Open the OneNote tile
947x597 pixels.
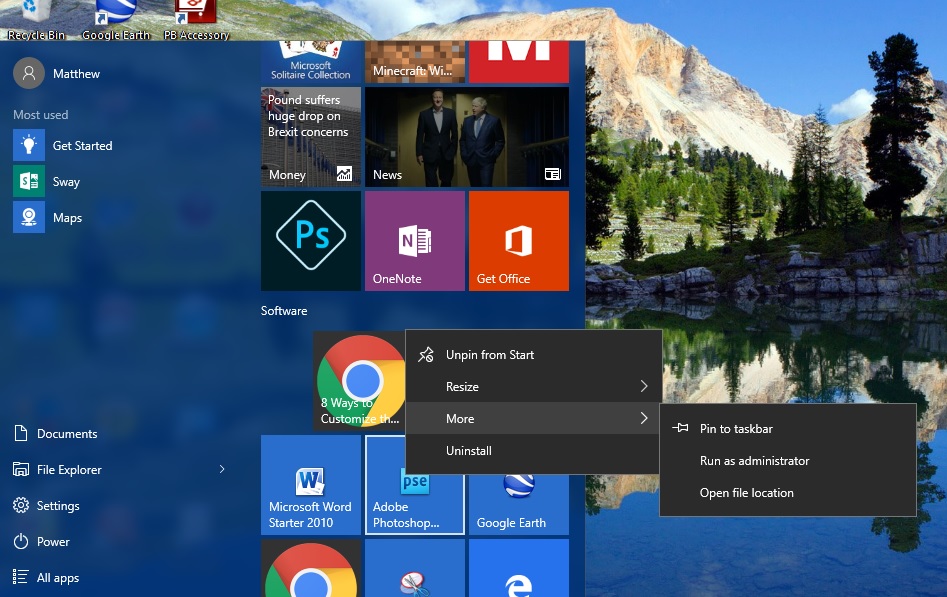(414, 240)
